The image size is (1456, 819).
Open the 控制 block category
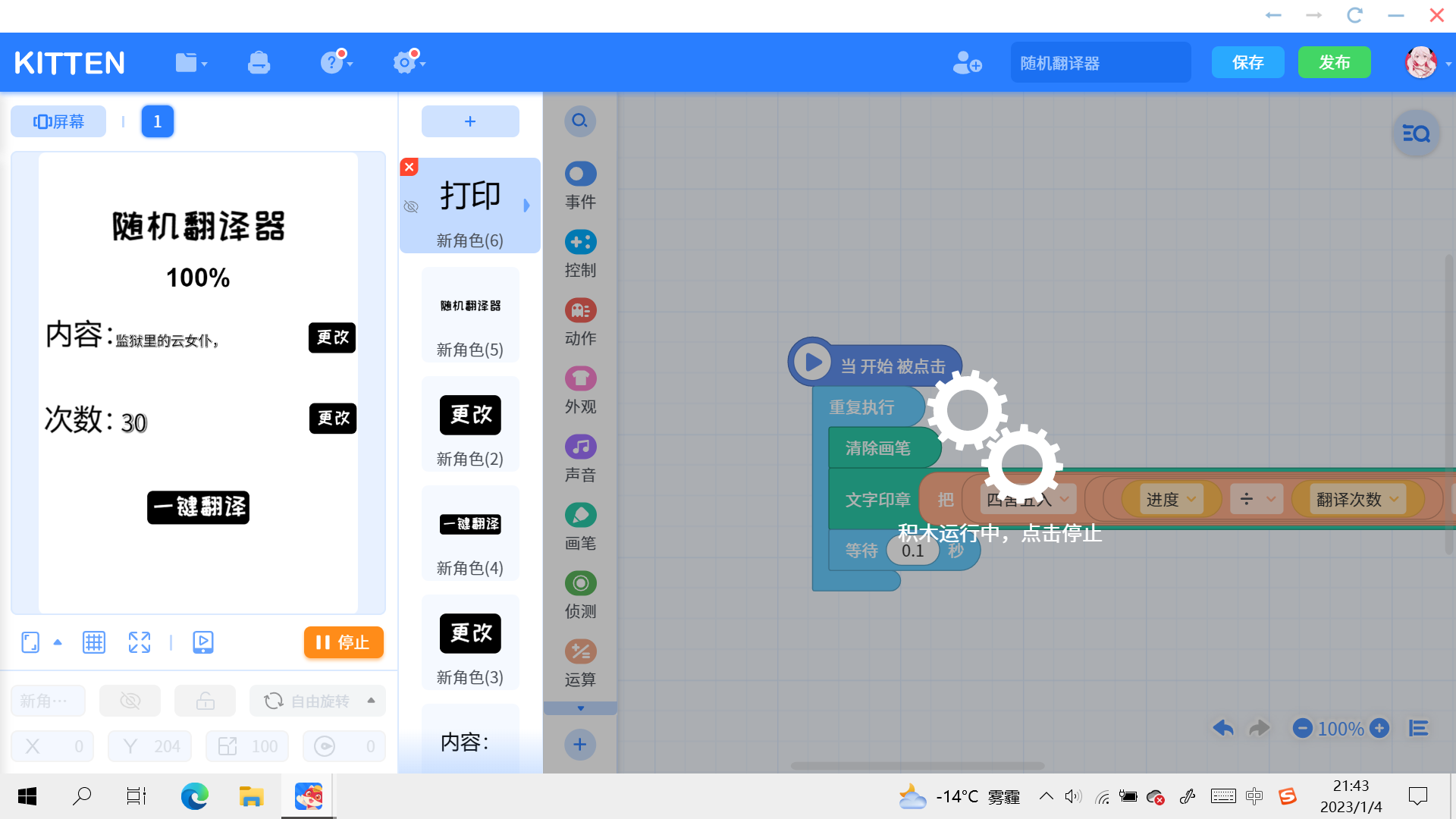point(580,254)
